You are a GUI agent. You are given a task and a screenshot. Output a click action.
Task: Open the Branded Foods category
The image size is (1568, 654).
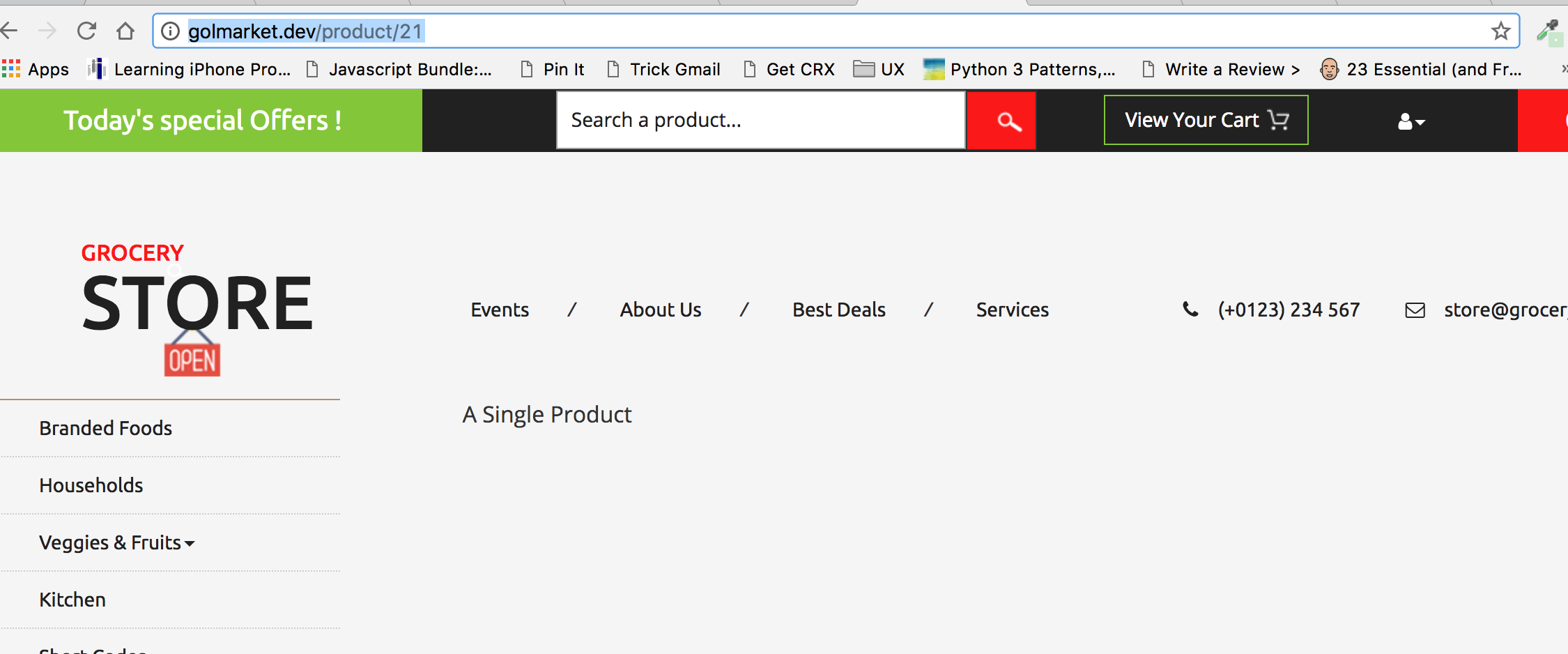coord(106,428)
